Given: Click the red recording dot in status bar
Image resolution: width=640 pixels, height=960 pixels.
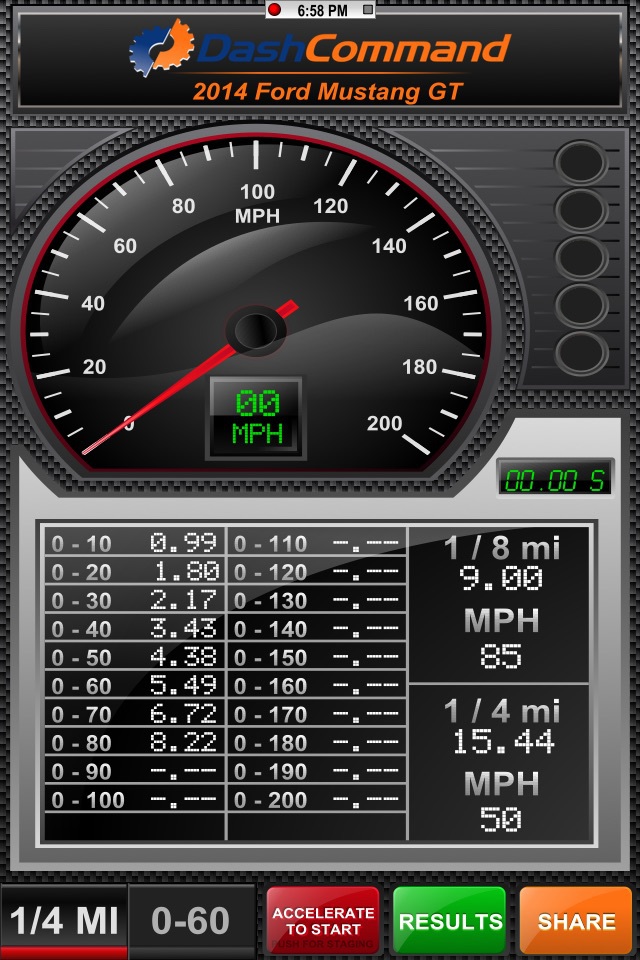Looking at the screenshot, I should tap(274, 10).
